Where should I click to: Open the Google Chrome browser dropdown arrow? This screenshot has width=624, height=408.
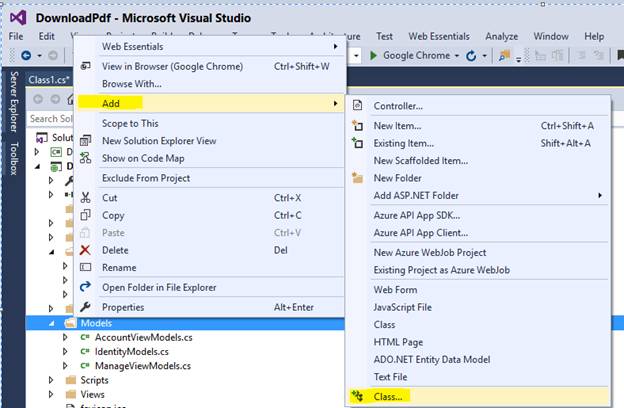(457, 56)
